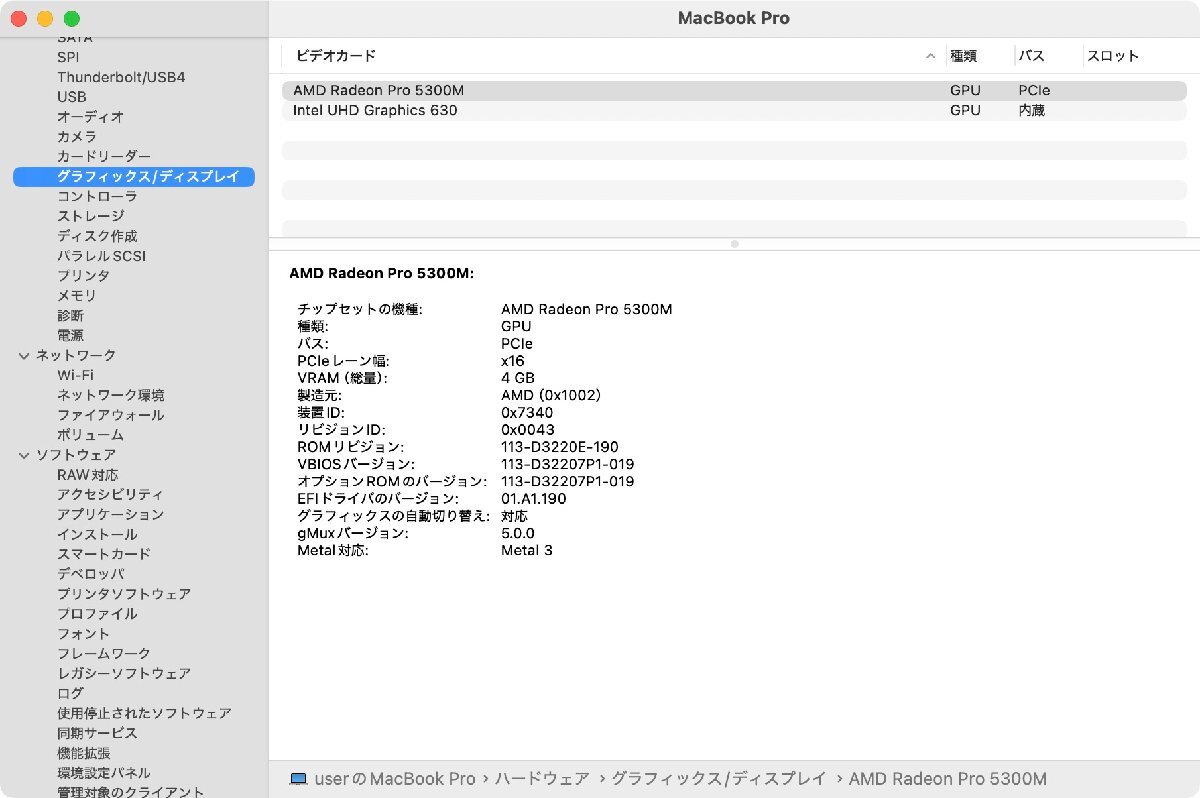
Task: Click AMD Radeon Pro 5300M in path bar
Action: click(x=948, y=779)
